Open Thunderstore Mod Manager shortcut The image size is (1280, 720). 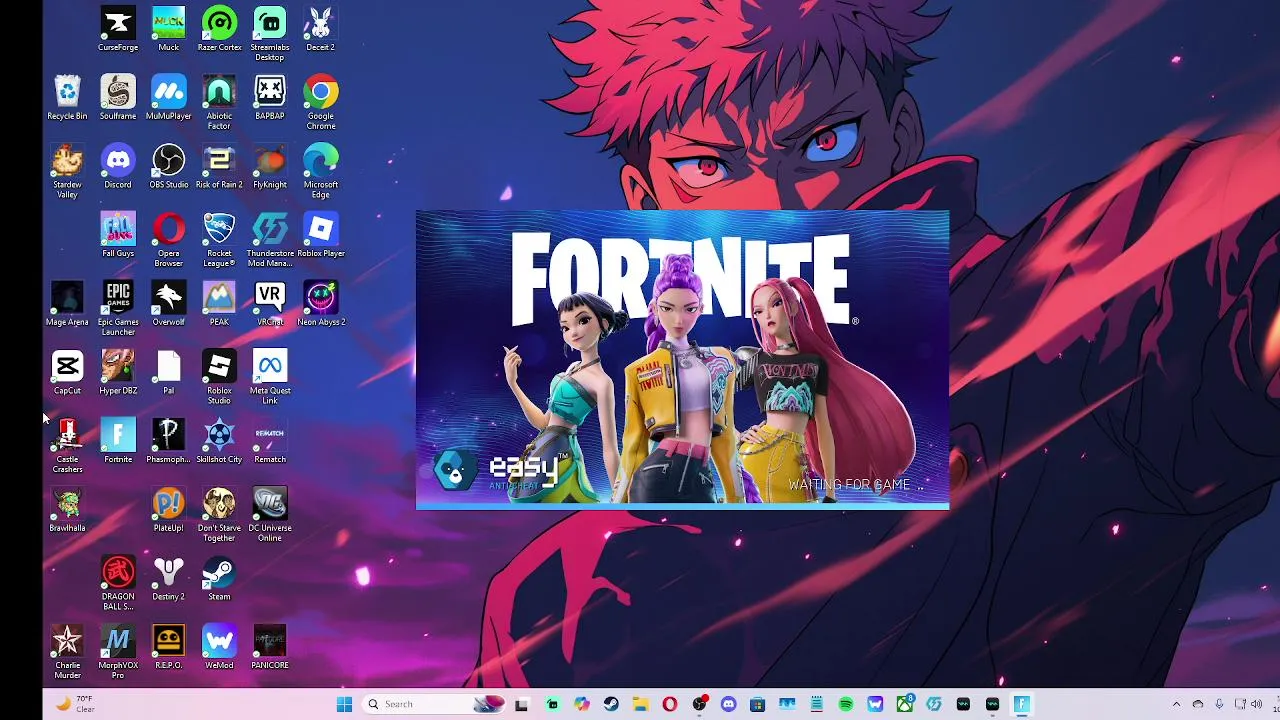[x=270, y=240]
